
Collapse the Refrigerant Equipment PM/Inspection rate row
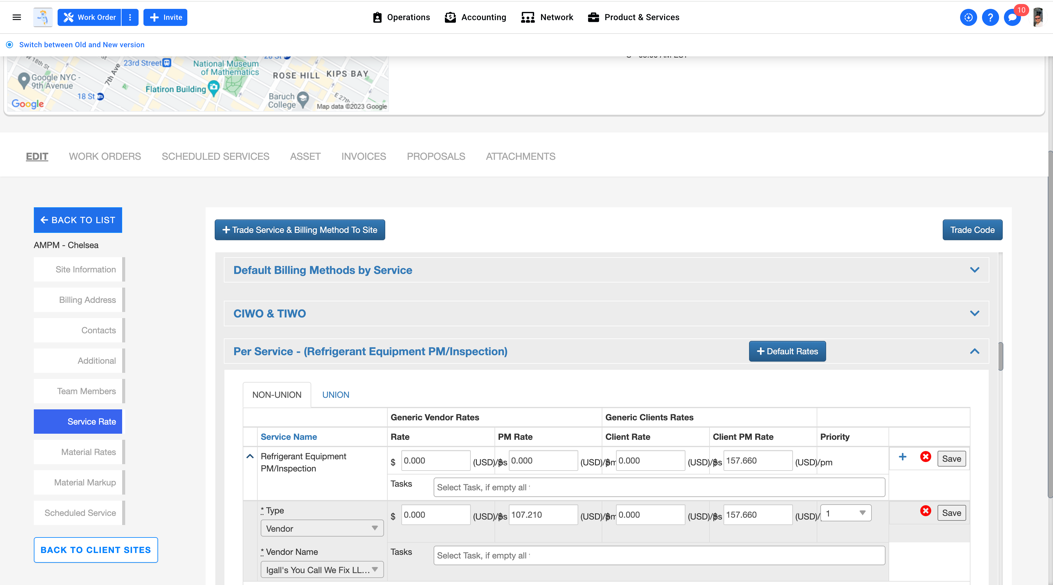coord(250,455)
